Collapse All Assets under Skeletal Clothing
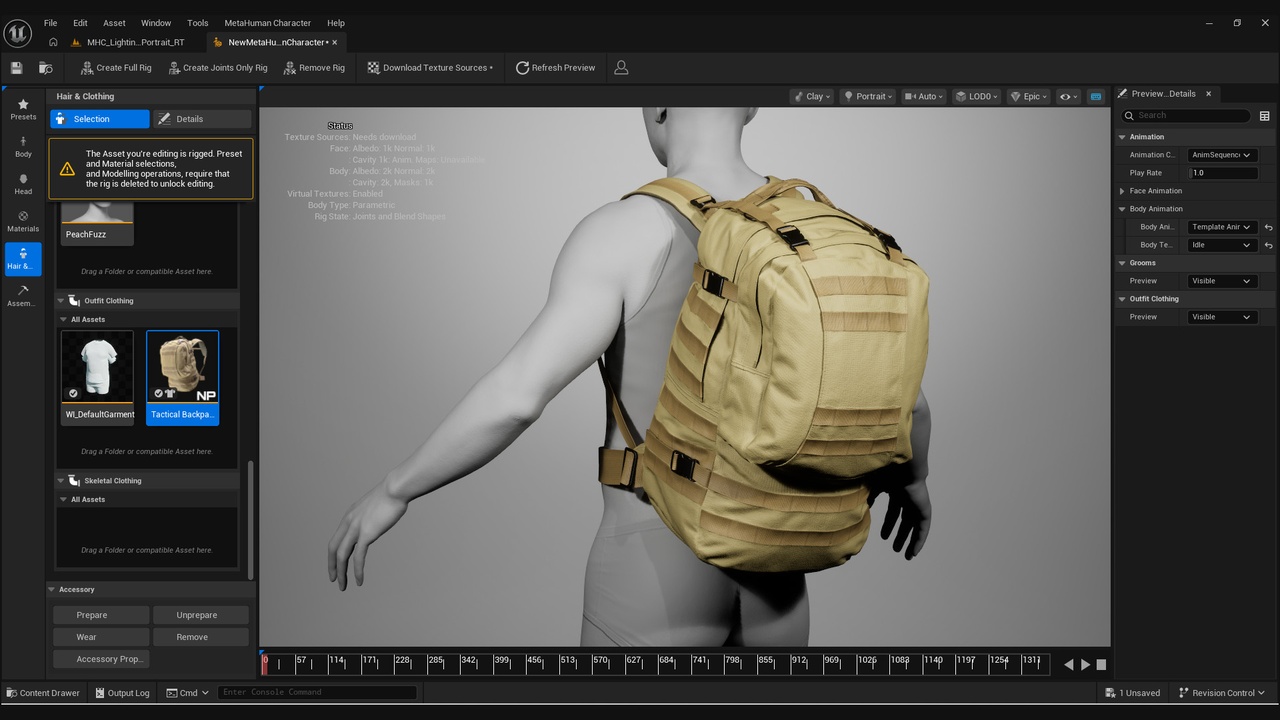Viewport: 1280px width, 720px height. 63,500
